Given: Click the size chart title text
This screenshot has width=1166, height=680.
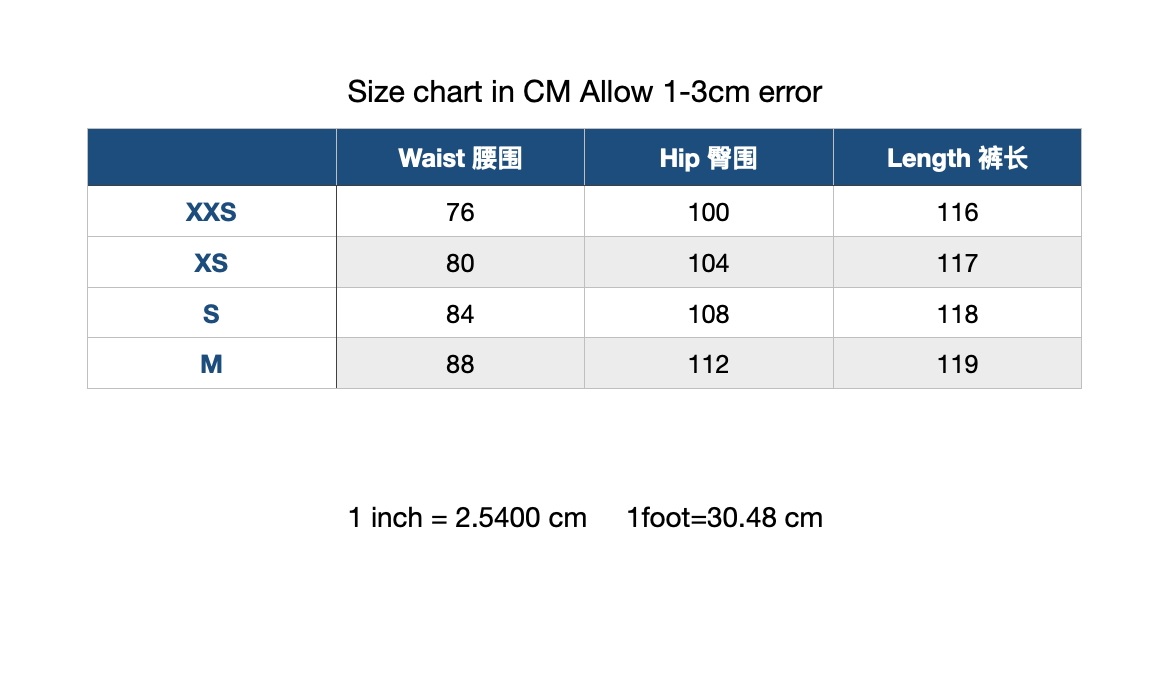Looking at the screenshot, I should click(584, 92).
